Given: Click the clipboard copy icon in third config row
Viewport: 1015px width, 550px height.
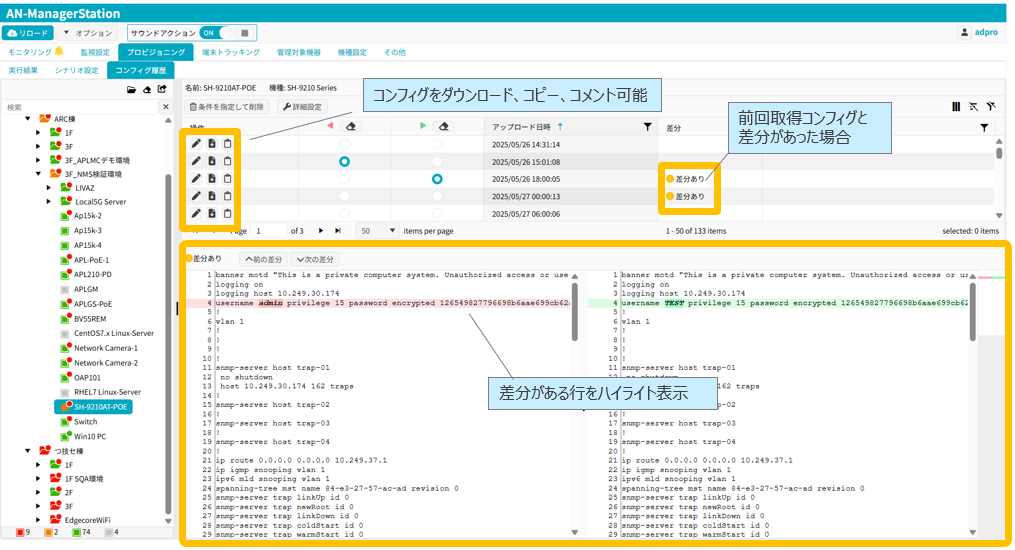Looking at the screenshot, I should pos(227,179).
